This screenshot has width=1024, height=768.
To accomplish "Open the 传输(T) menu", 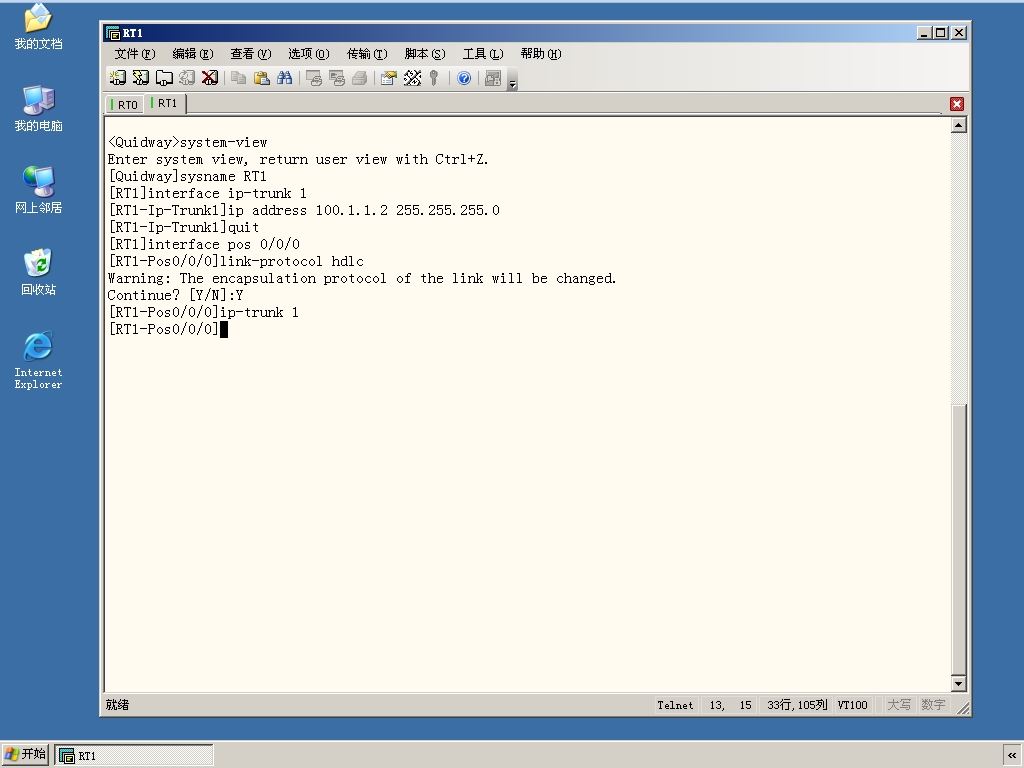I will click(x=367, y=54).
